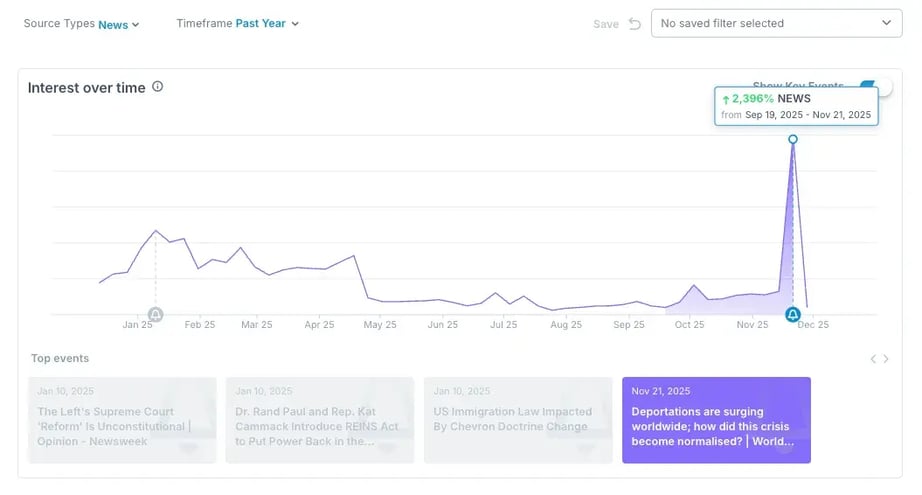Image resolution: width=922 pixels, height=495 pixels.
Task: Click the blue bell marker near Dec 25
Action: [793, 315]
